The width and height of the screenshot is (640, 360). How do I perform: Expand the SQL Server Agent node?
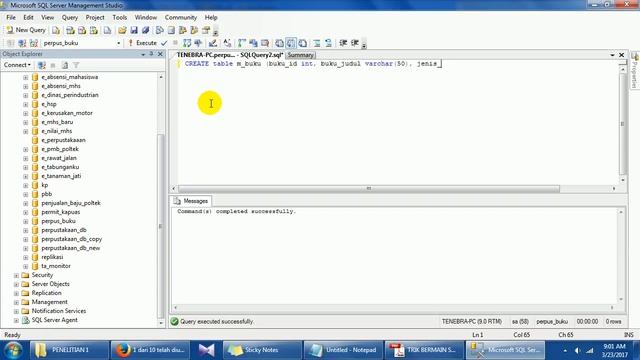[x=16, y=320]
